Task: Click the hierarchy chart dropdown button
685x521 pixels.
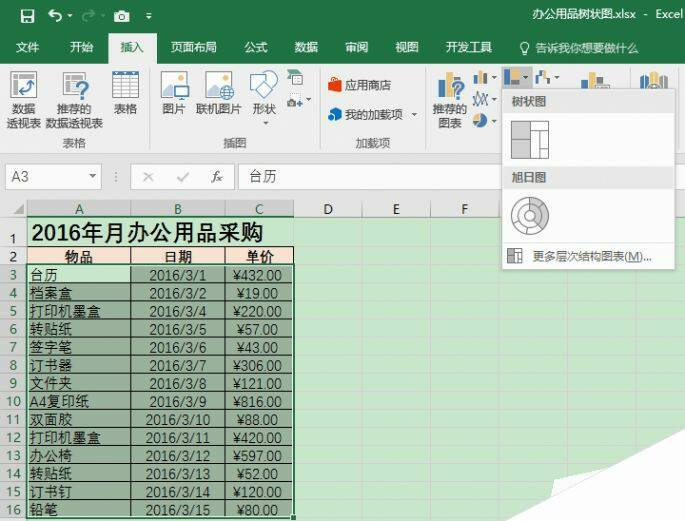Action: click(x=516, y=78)
